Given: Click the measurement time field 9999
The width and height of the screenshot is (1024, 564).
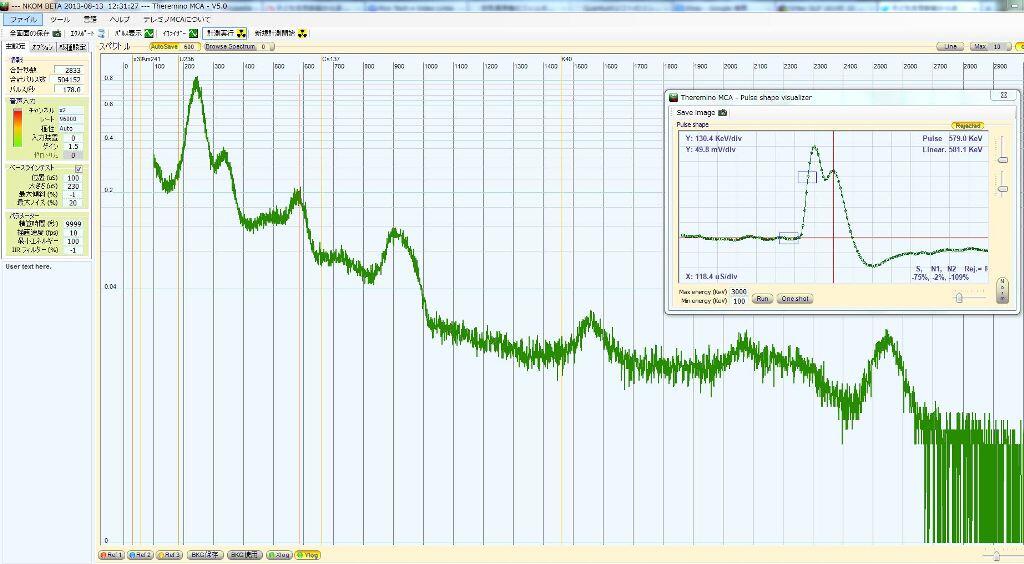Looking at the screenshot, I should point(73,224).
